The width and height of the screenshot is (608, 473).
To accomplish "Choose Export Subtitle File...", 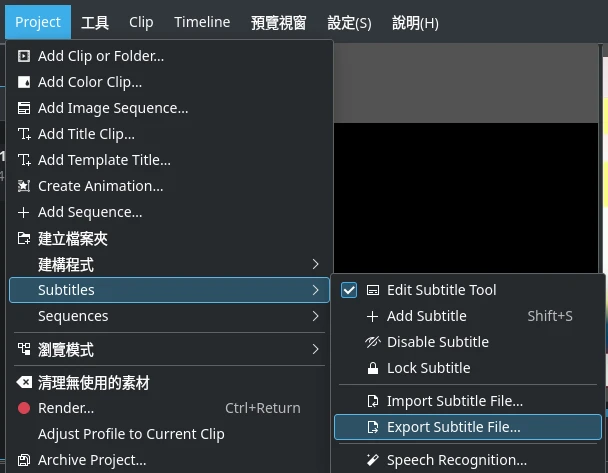I will 453,427.
